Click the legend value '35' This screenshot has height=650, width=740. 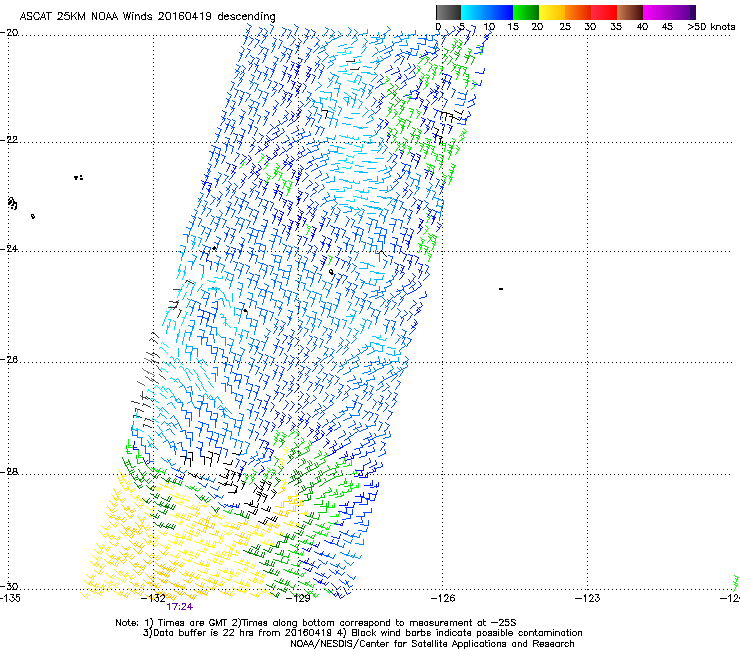point(616,27)
